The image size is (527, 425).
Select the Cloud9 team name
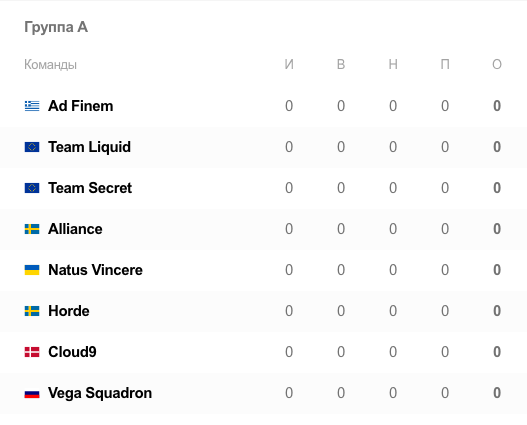pyautogui.click(x=72, y=352)
